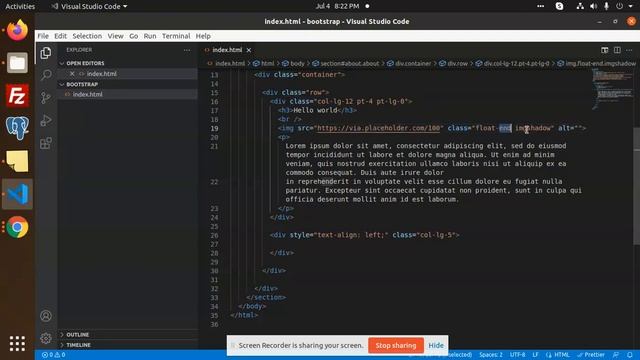Open the Run menu
Screen dimensions: 640x360
pos(150,36)
